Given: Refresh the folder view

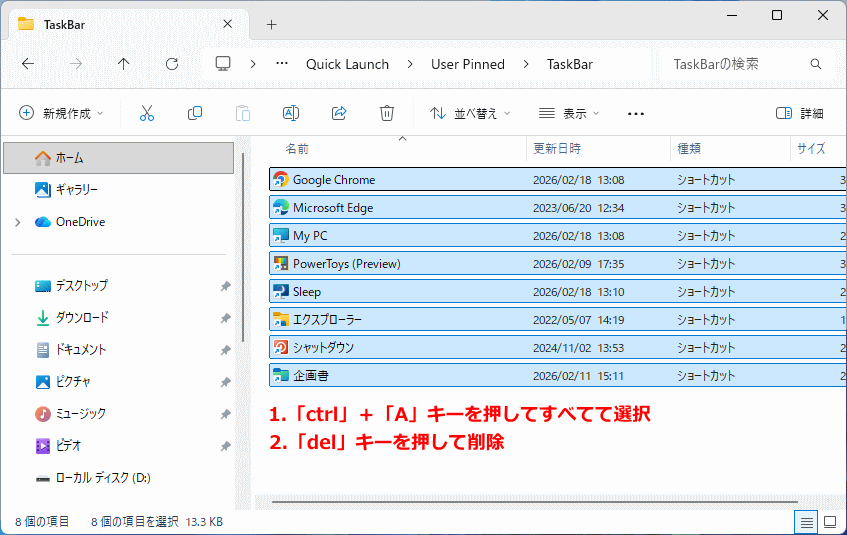Looking at the screenshot, I should click(x=172, y=64).
